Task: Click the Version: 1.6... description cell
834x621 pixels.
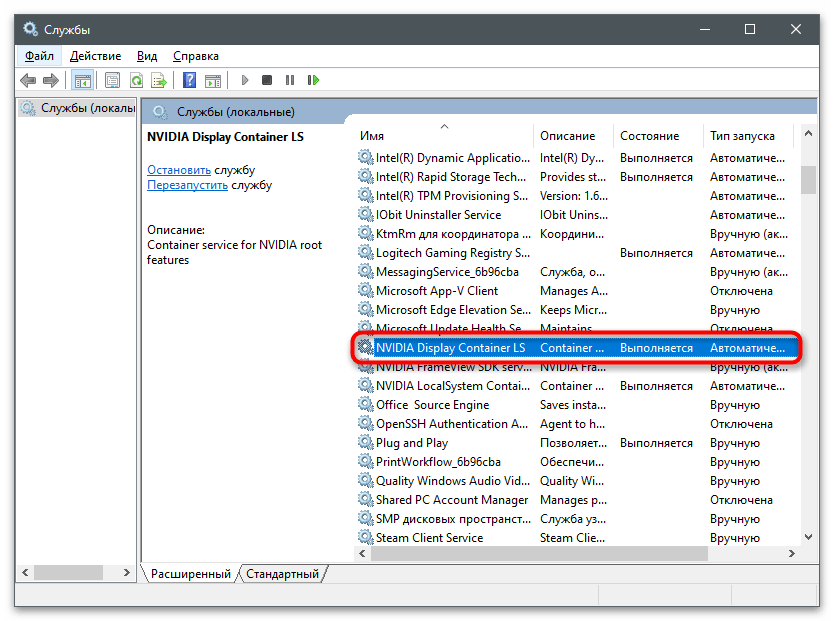Action: (574, 196)
